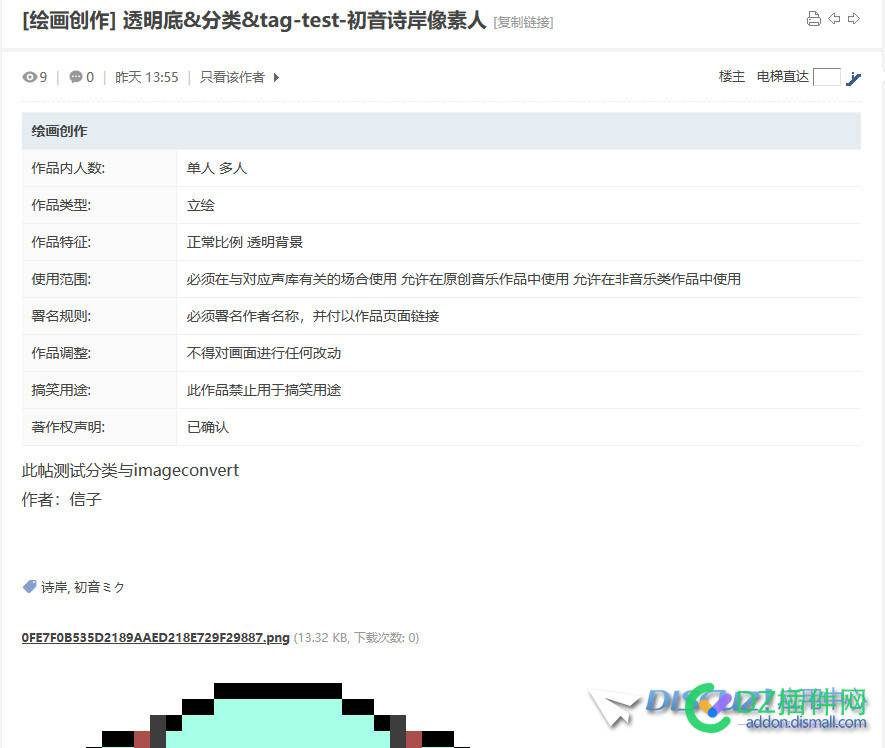Click the eye view-count icon

[28, 77]
